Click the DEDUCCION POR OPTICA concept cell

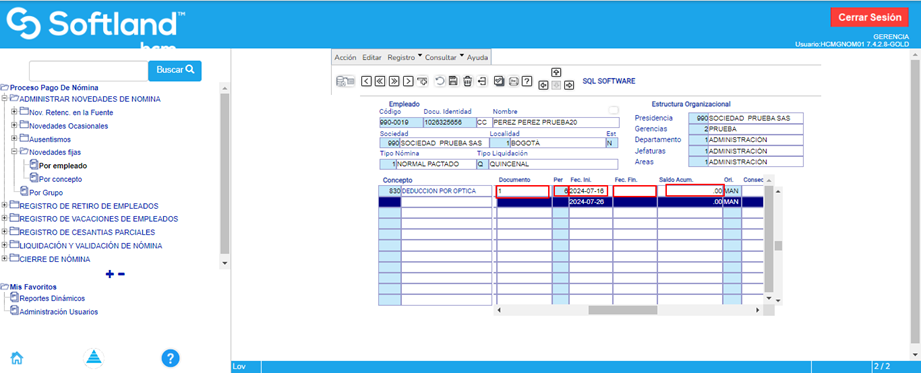[x=446, y=191]
